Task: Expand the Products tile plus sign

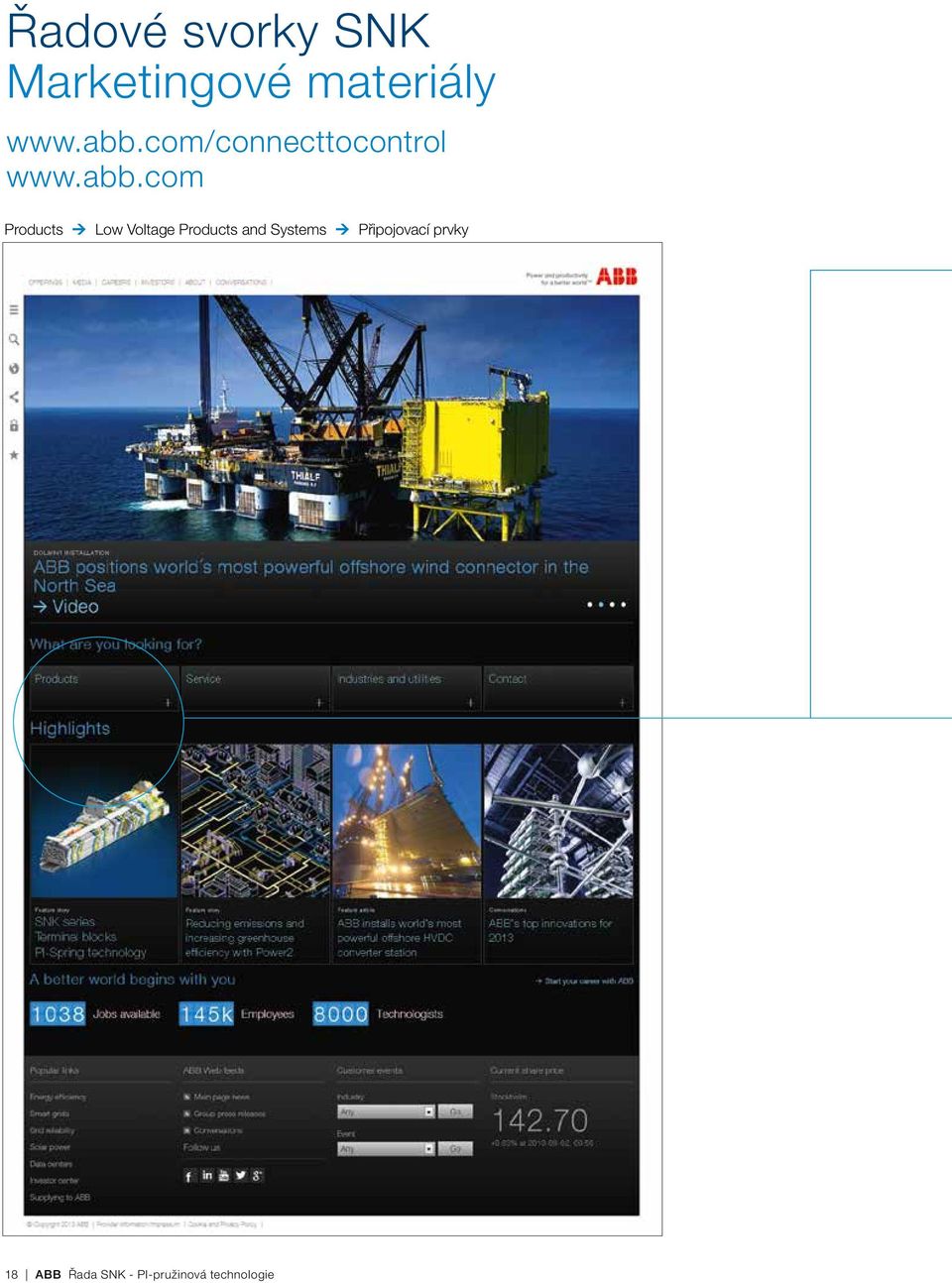Action: [168, 702]
